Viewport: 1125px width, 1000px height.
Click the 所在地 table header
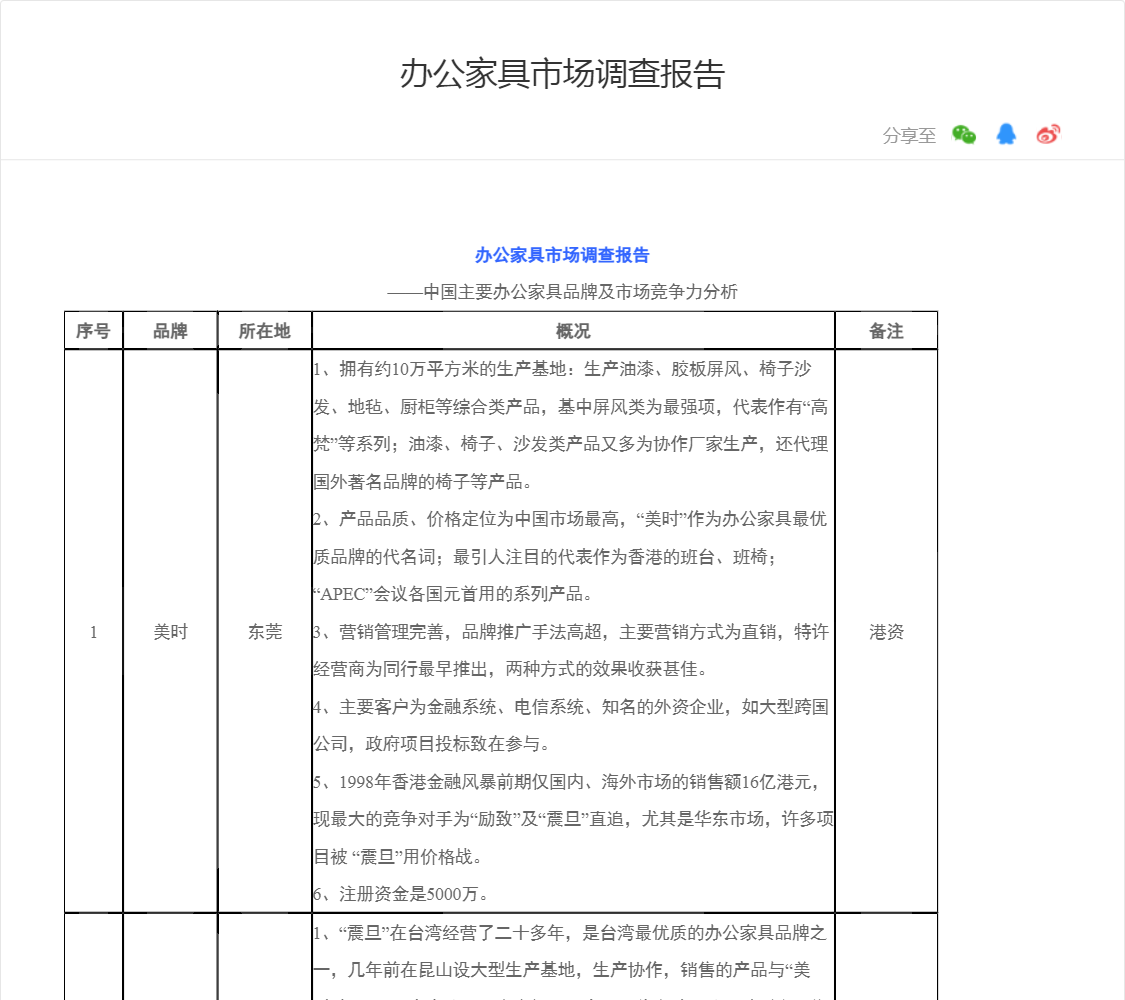(x=265, y=331)
